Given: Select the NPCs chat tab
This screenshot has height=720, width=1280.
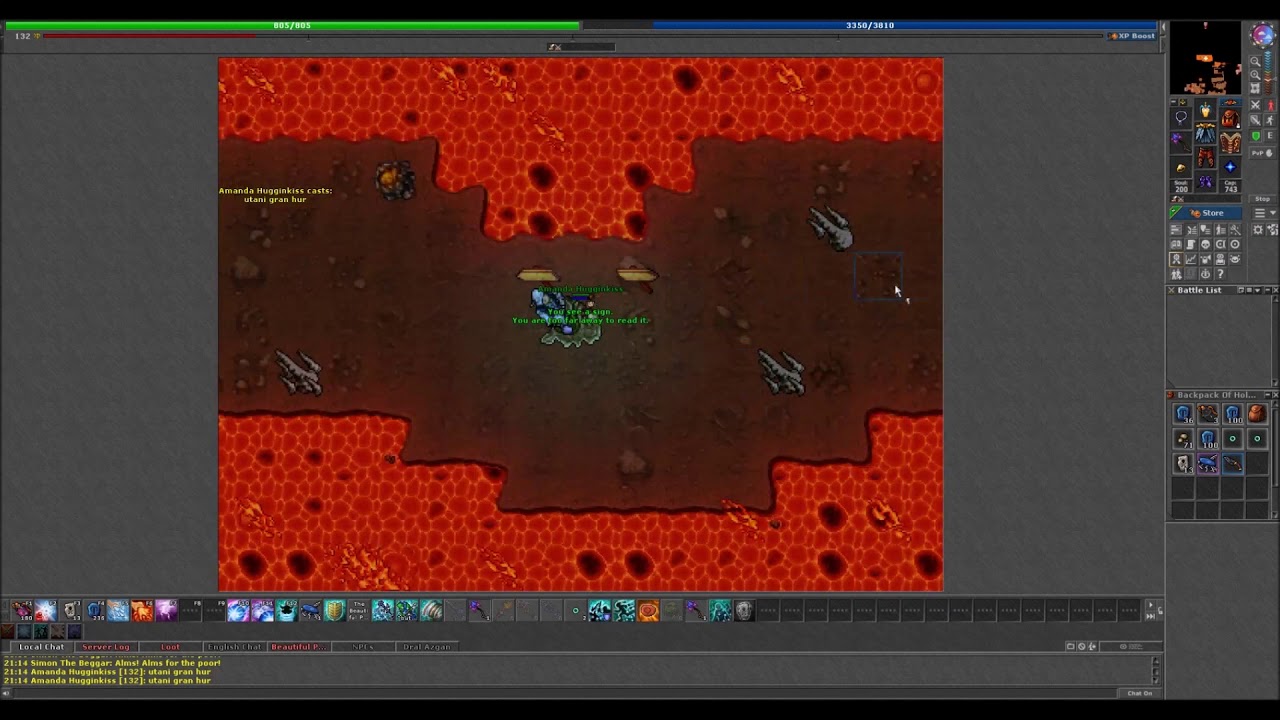Looking at the screenshot, I should click(363, 647).
